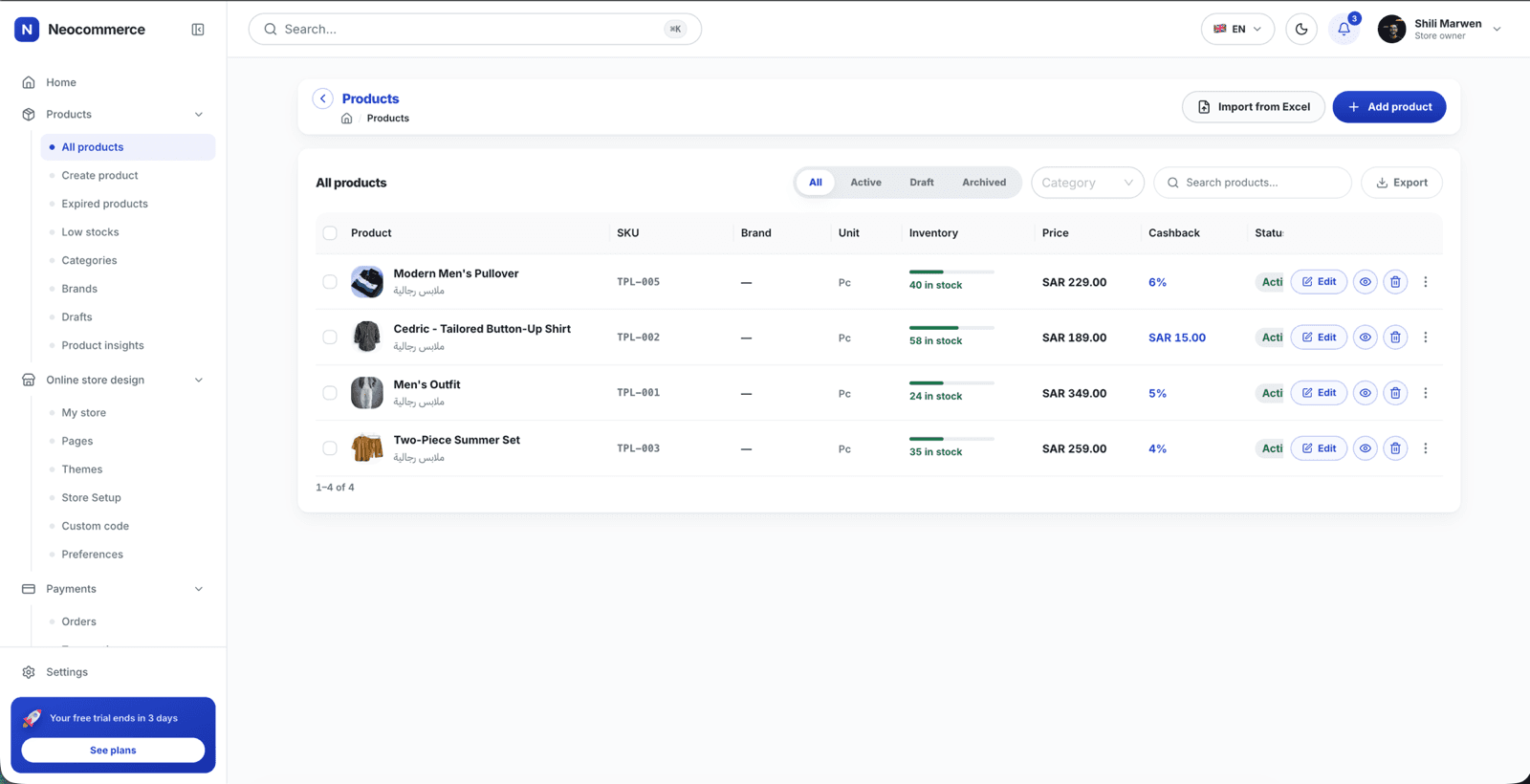The height and width of the screenshot is (784, 1530).
Task: Collapse the Payments sidebar section
Action: 199,589
